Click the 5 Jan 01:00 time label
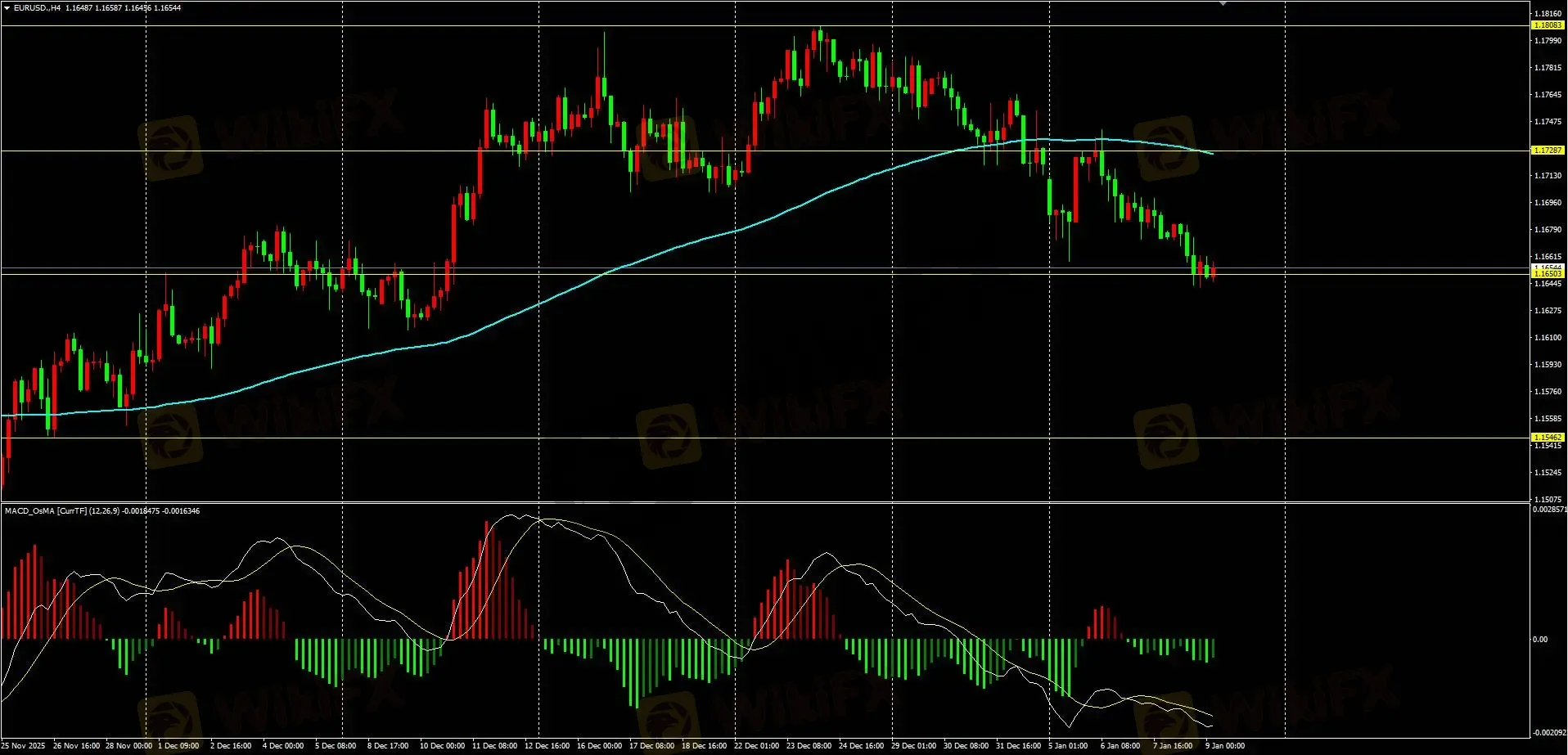Viewport: 1568px width, 755px height. [1069, 746]
